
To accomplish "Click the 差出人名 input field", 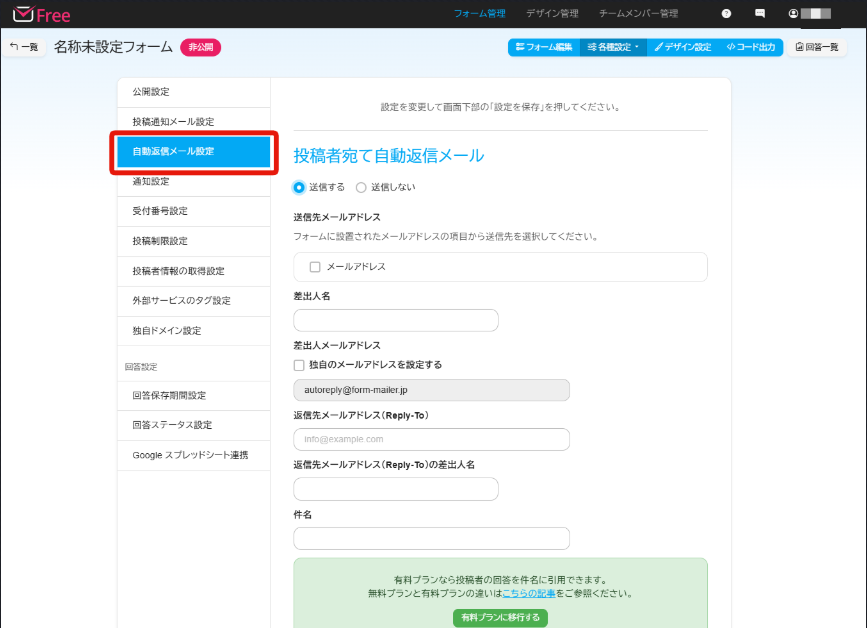I will (x=395, y=320).
